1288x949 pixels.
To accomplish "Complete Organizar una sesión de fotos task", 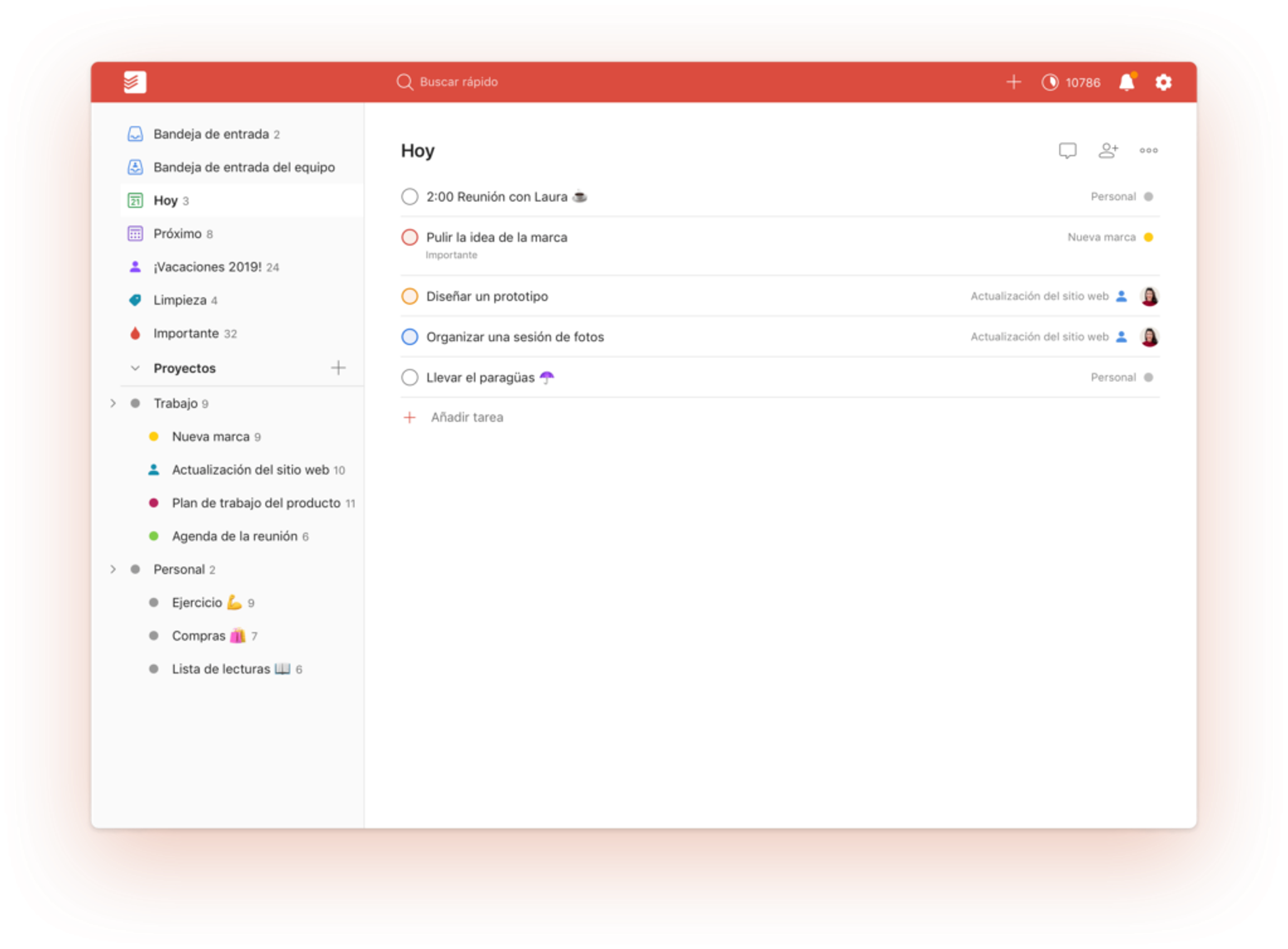I will (410, 337).
